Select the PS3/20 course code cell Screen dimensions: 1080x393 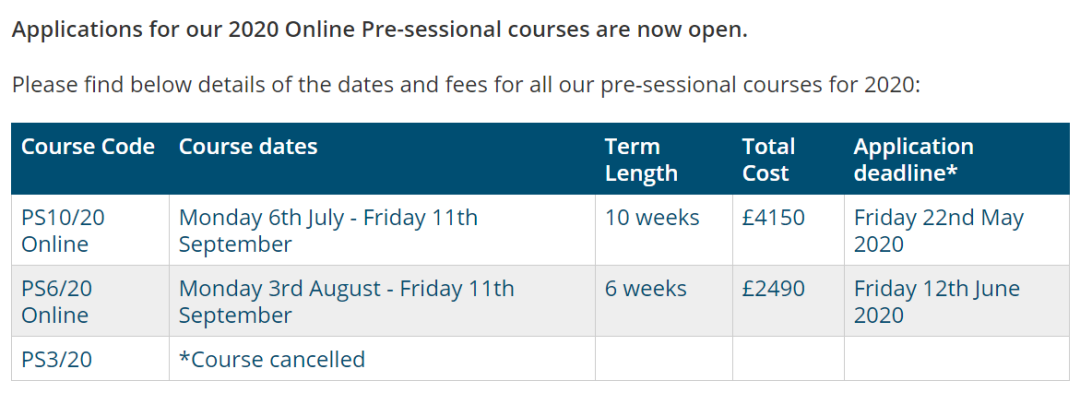click(x=90, y=359)
